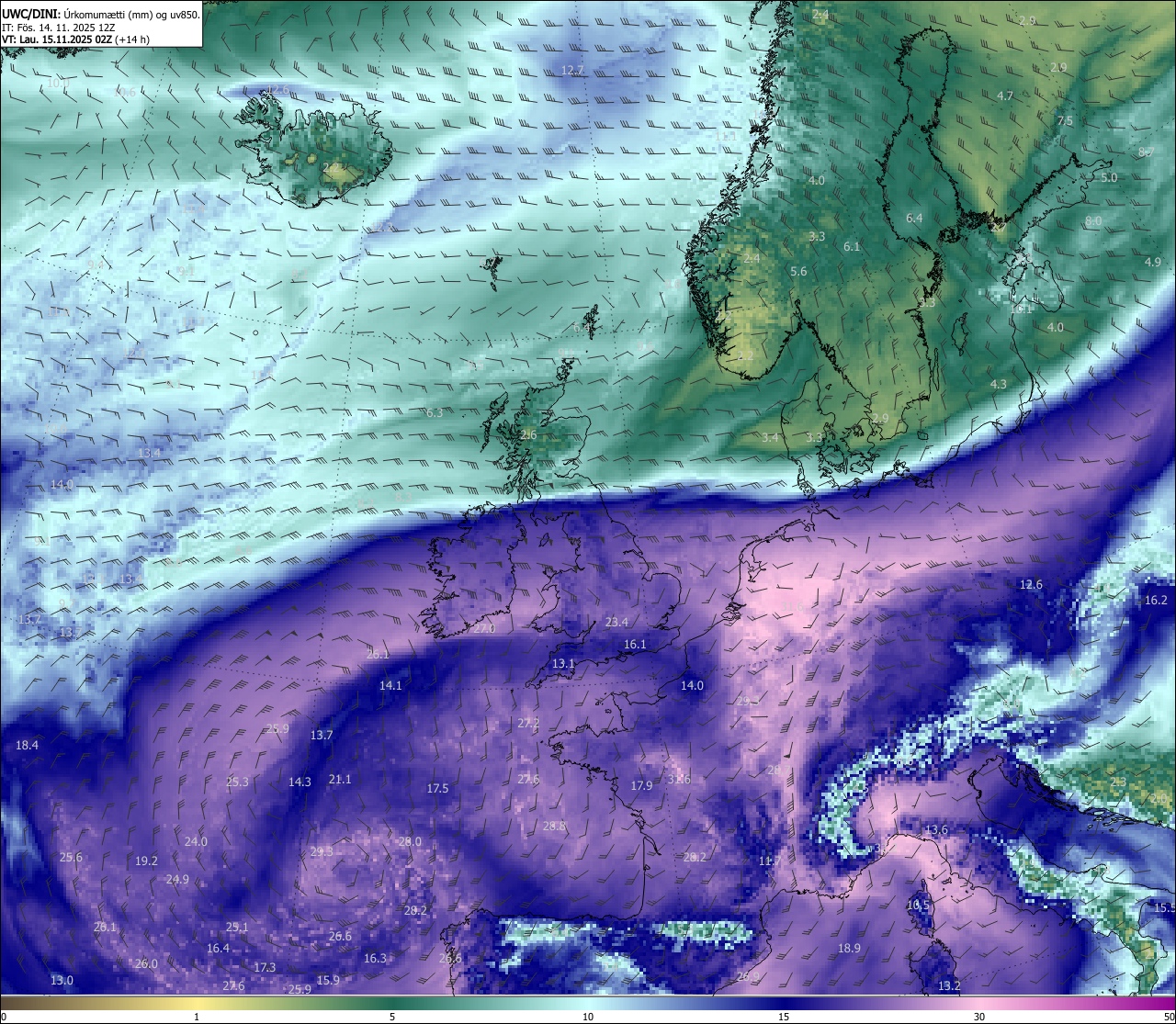Screen dimensions: 1176x1024
Task: Click the 3.4 value over Denmark
Action: (770, 437)
